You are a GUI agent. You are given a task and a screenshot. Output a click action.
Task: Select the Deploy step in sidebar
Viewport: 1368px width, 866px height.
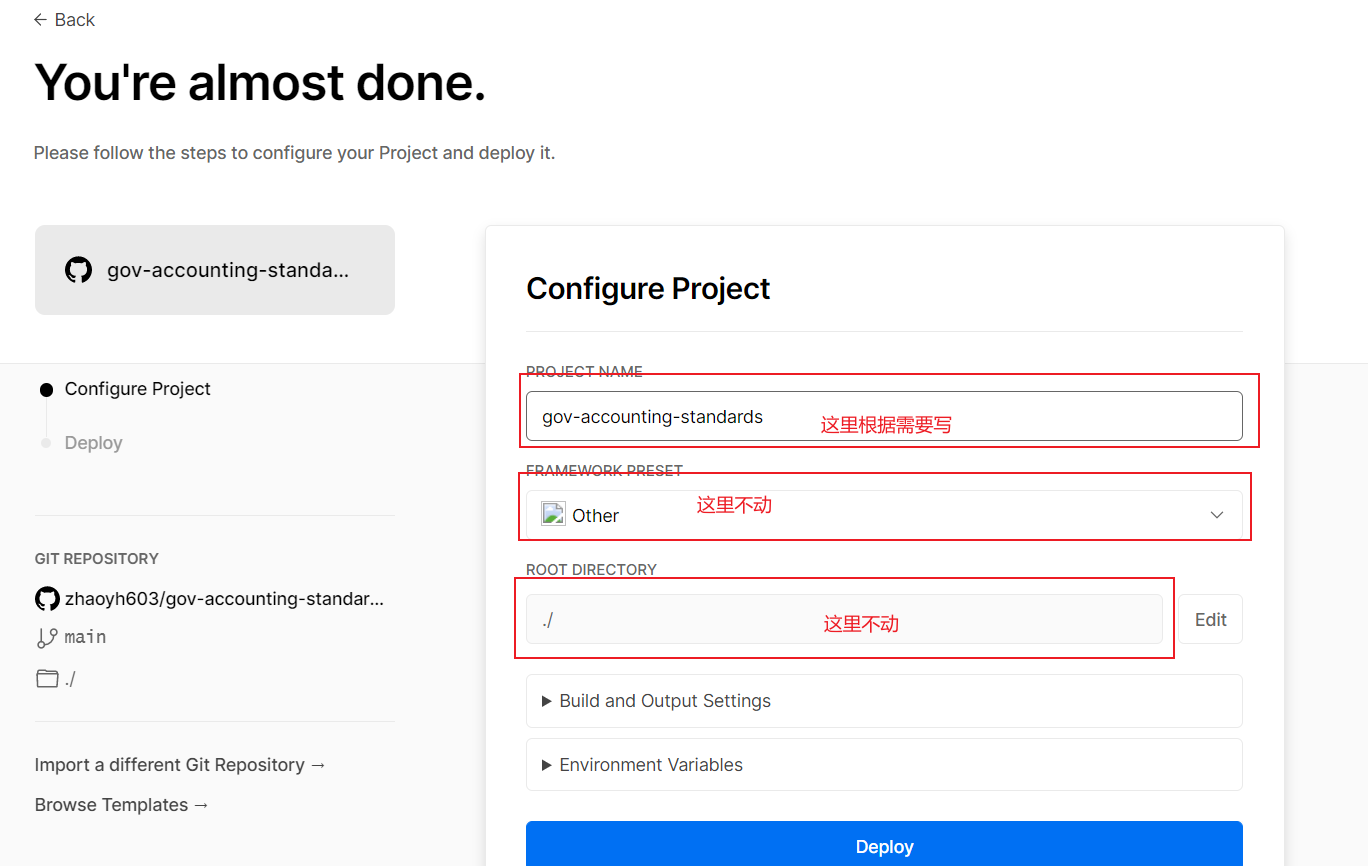(x=93, y=443)
